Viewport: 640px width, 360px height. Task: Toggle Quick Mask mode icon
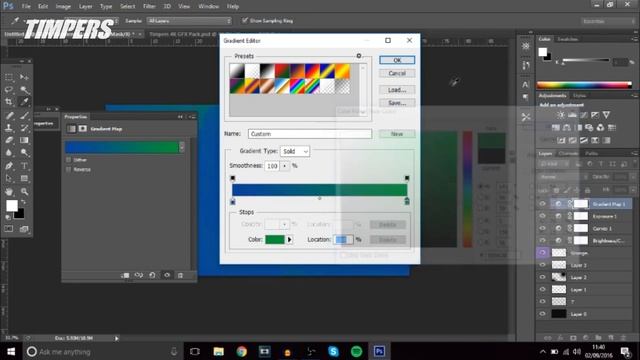click(9, 229)
